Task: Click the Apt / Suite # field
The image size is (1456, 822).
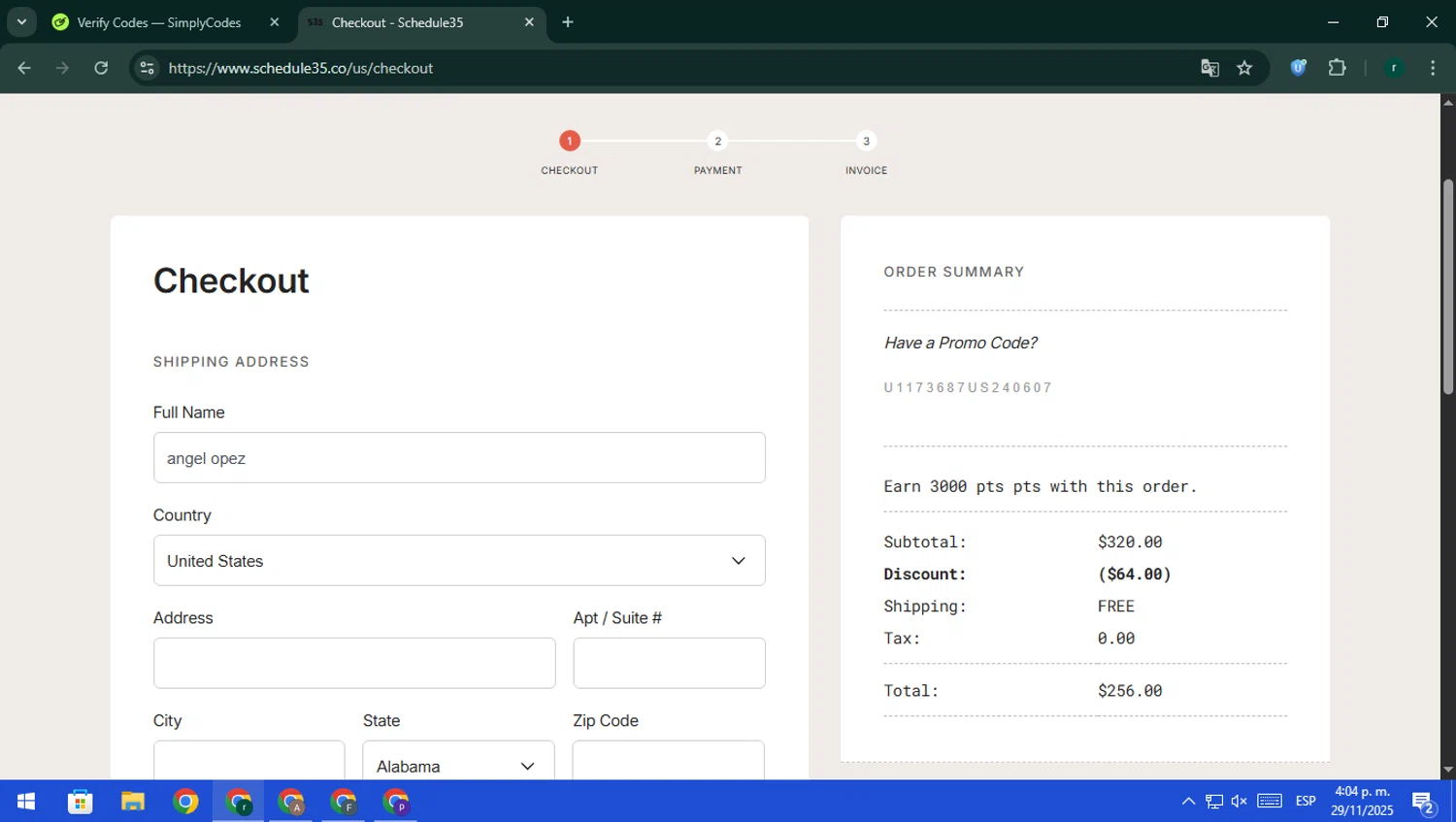Action: click(669, 663)
